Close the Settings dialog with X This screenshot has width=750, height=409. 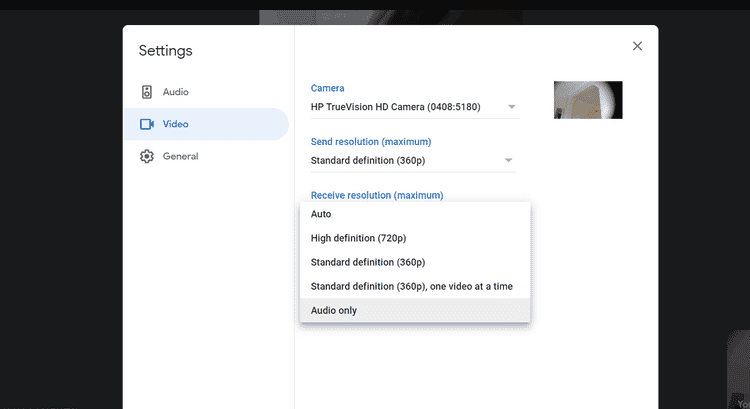637,46
